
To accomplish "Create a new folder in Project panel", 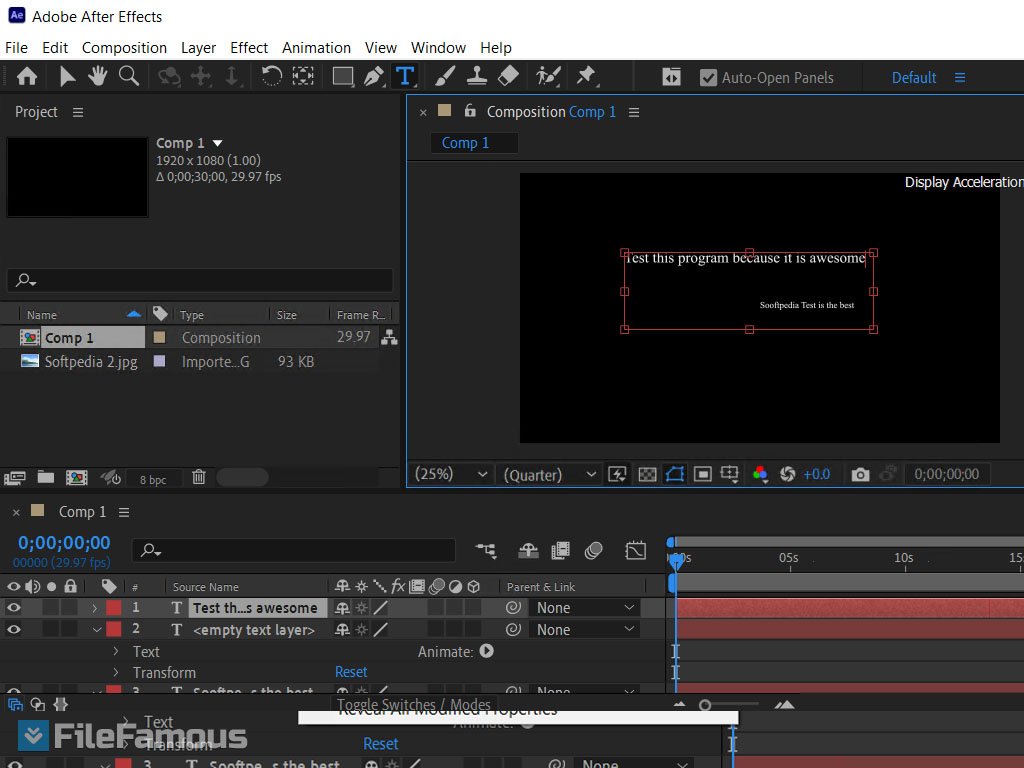I will point(46,477).
